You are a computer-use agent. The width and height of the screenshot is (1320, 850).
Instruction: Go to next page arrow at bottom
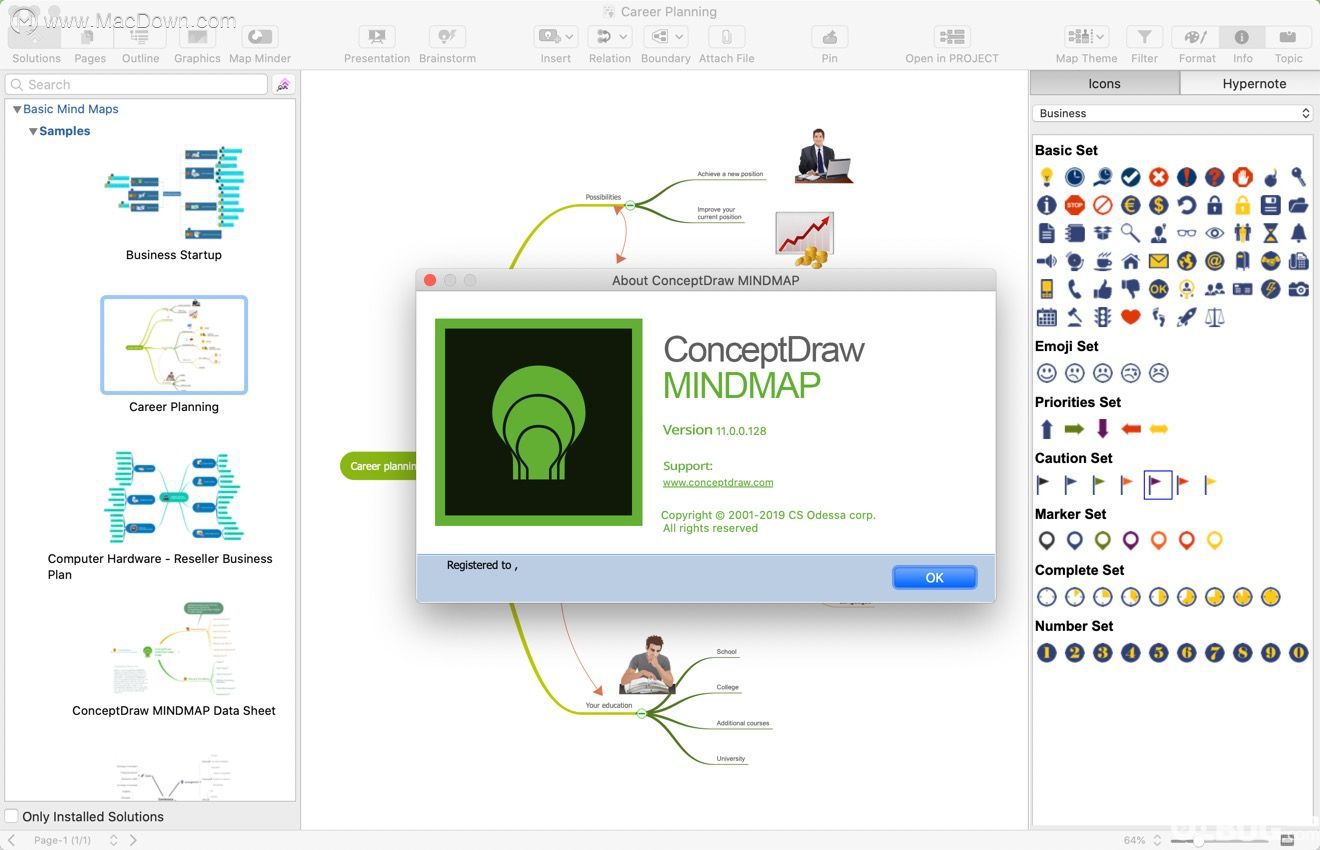[x=133, y=840]
